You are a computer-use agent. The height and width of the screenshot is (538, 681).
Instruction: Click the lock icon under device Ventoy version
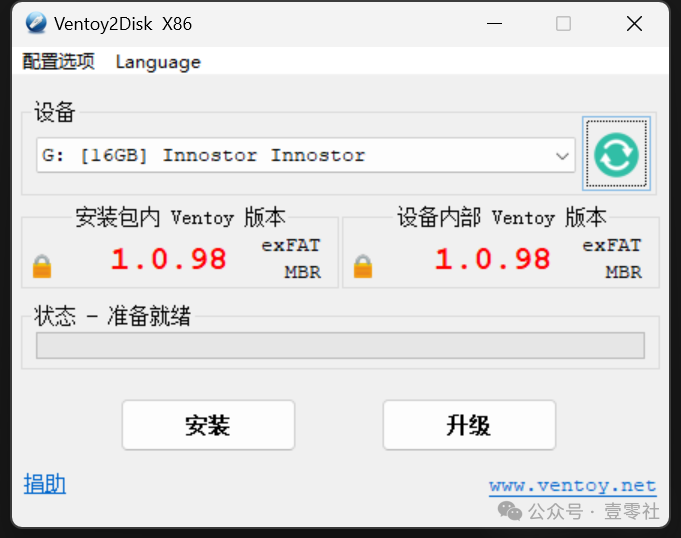click(x=363, y=266)
